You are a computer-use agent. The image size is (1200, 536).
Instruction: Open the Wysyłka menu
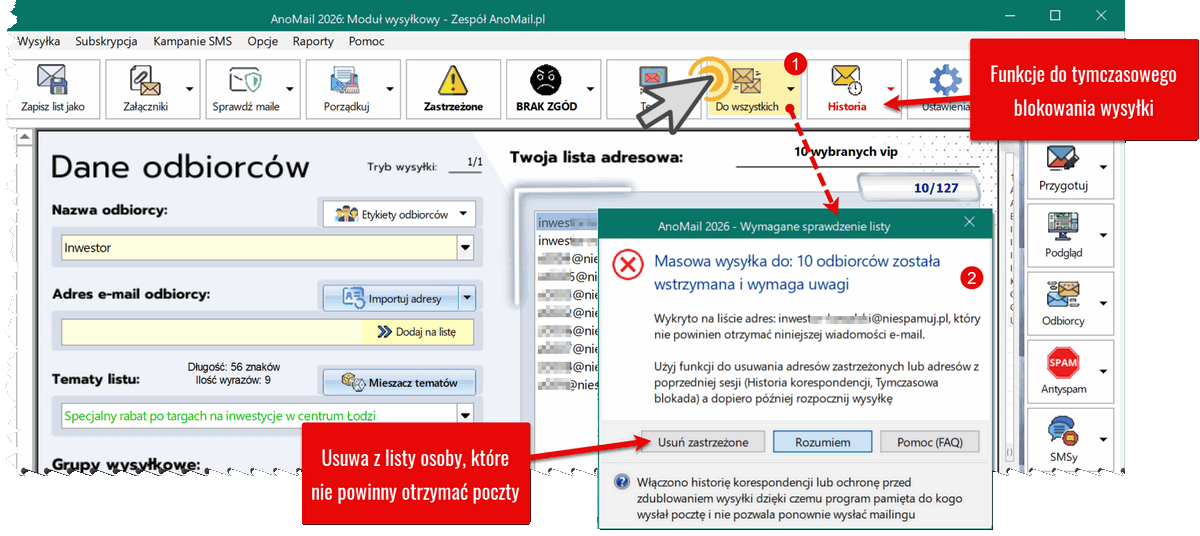[39, 41]
